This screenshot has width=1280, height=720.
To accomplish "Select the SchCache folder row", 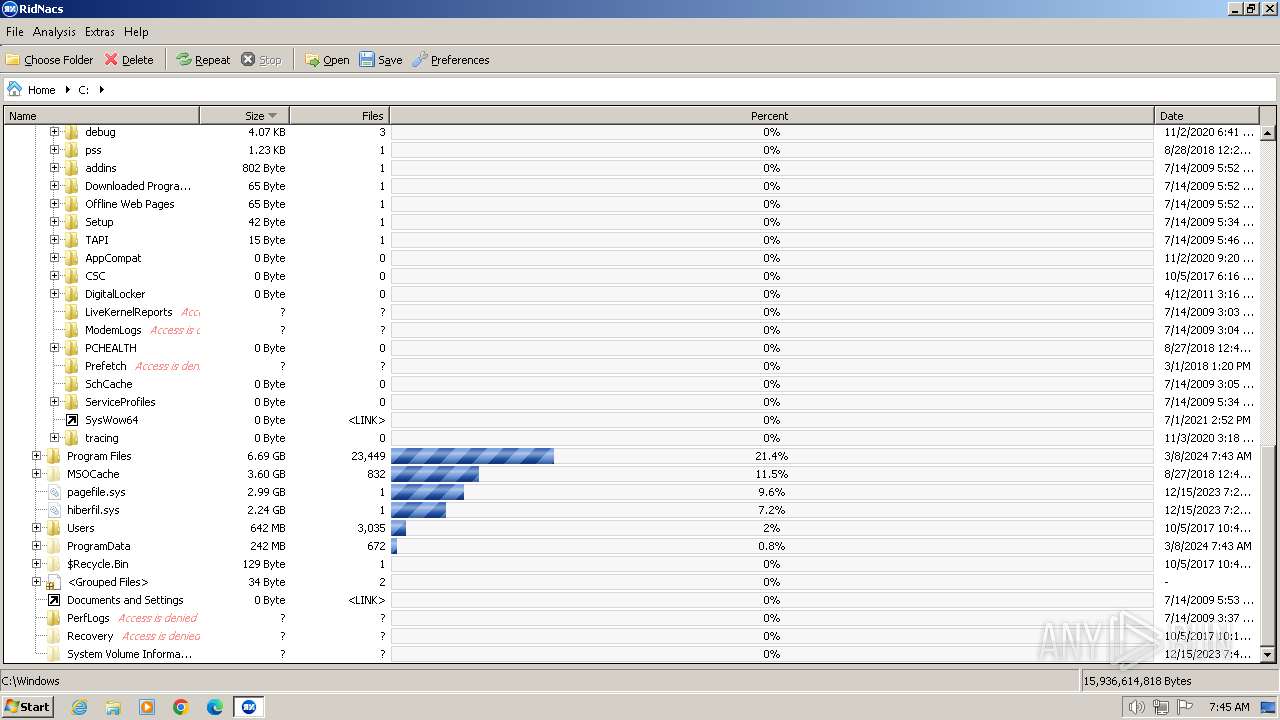I will tap(630, 384).
